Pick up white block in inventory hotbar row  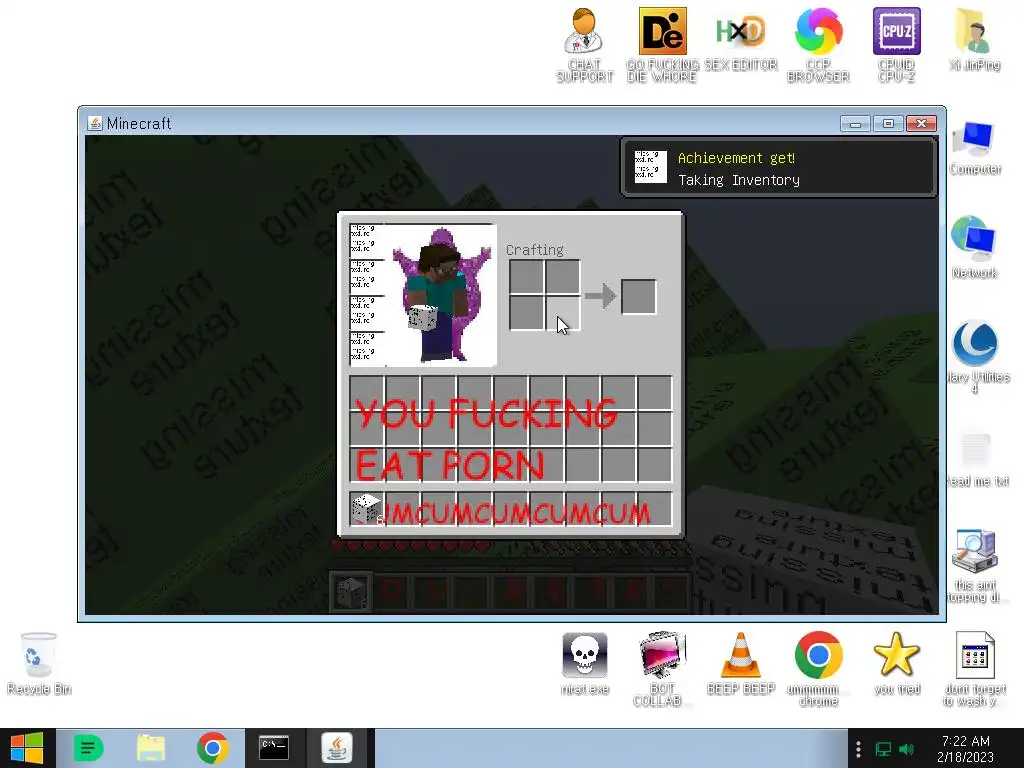point(366,509)
